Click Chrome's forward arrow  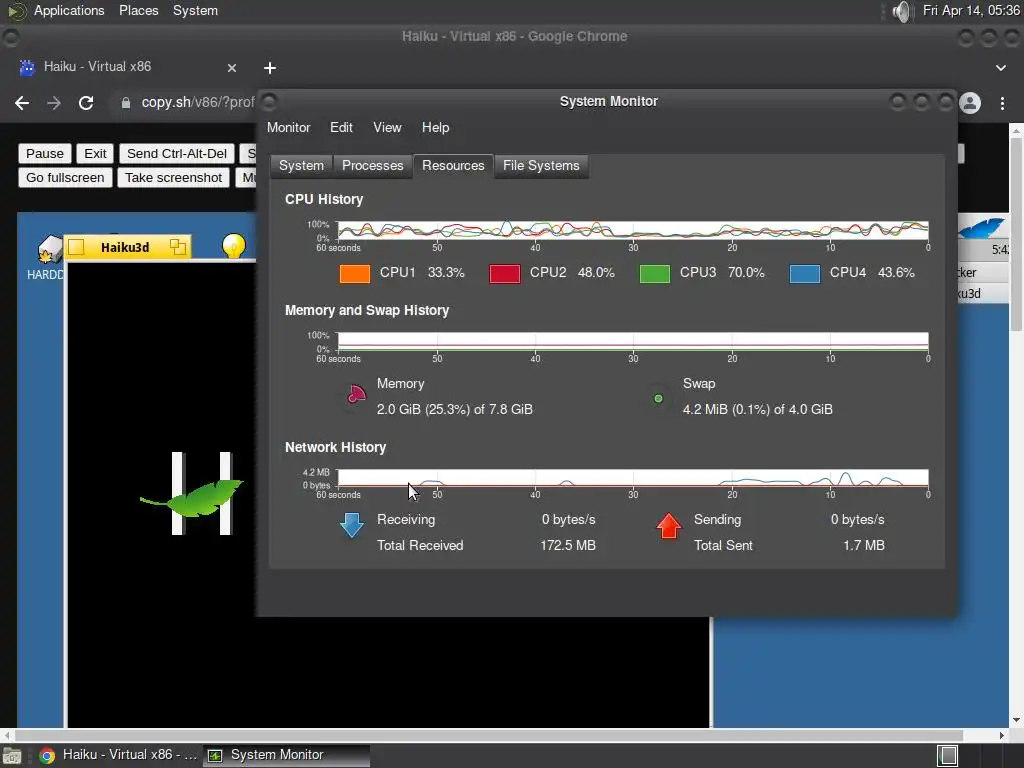(x=54, y=103)
